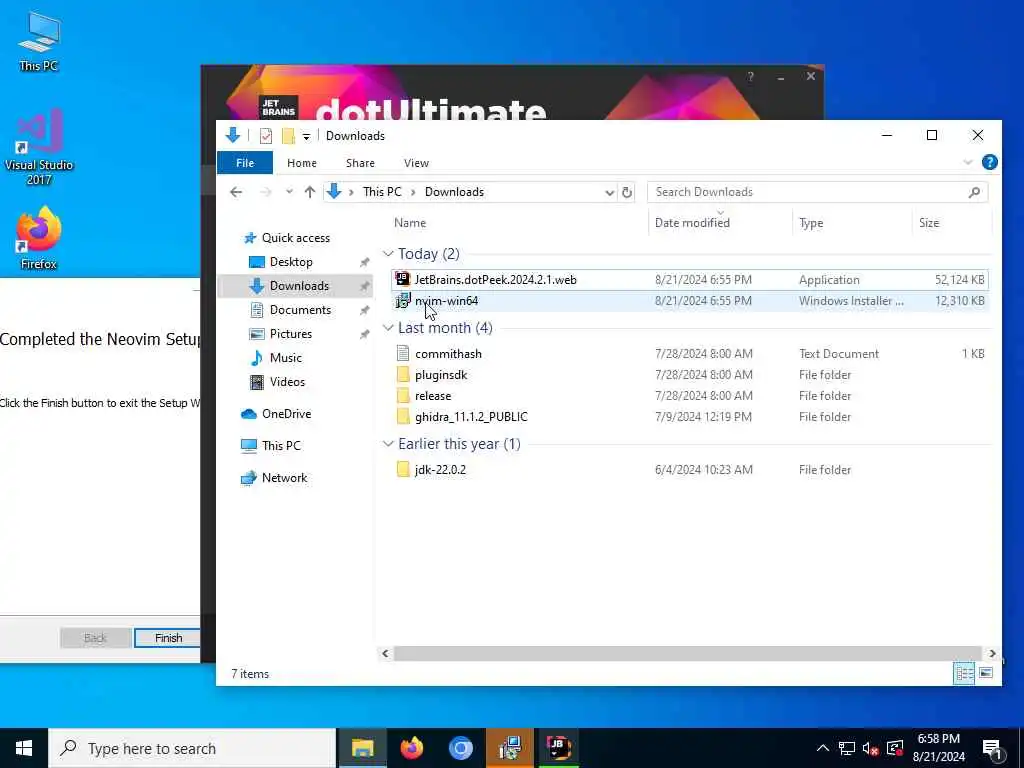
Task: Select Documents in the navigation pane
Action: click(300, 310)
